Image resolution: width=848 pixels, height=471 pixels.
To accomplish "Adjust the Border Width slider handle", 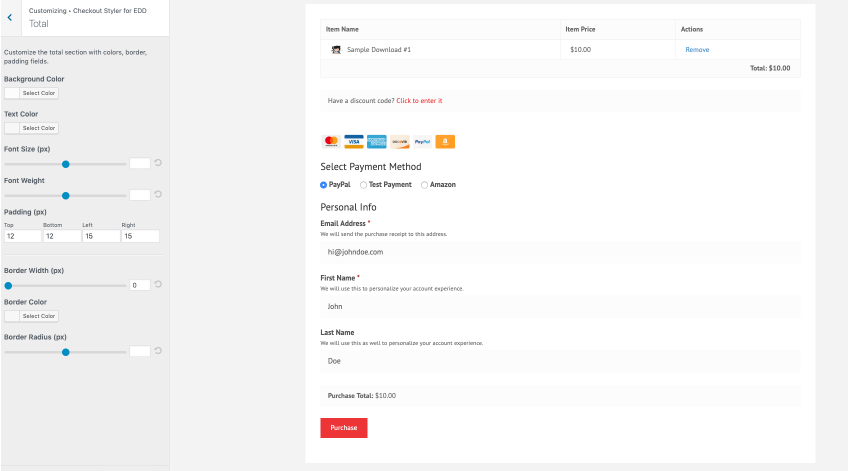I will [8, 286].
